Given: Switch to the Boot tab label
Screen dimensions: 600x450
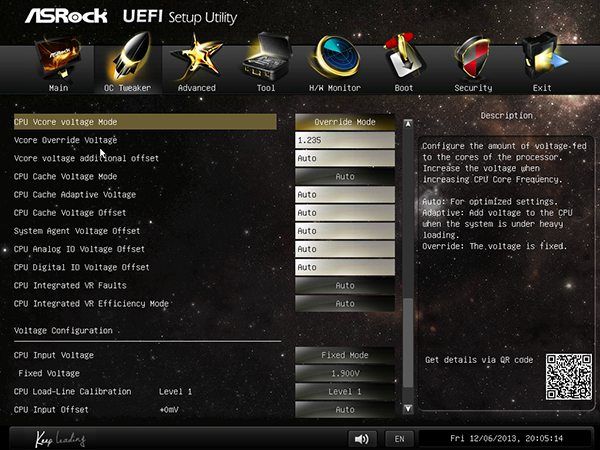Looking at the screenshot, I should pyautogui.click(x=404, y=88).
